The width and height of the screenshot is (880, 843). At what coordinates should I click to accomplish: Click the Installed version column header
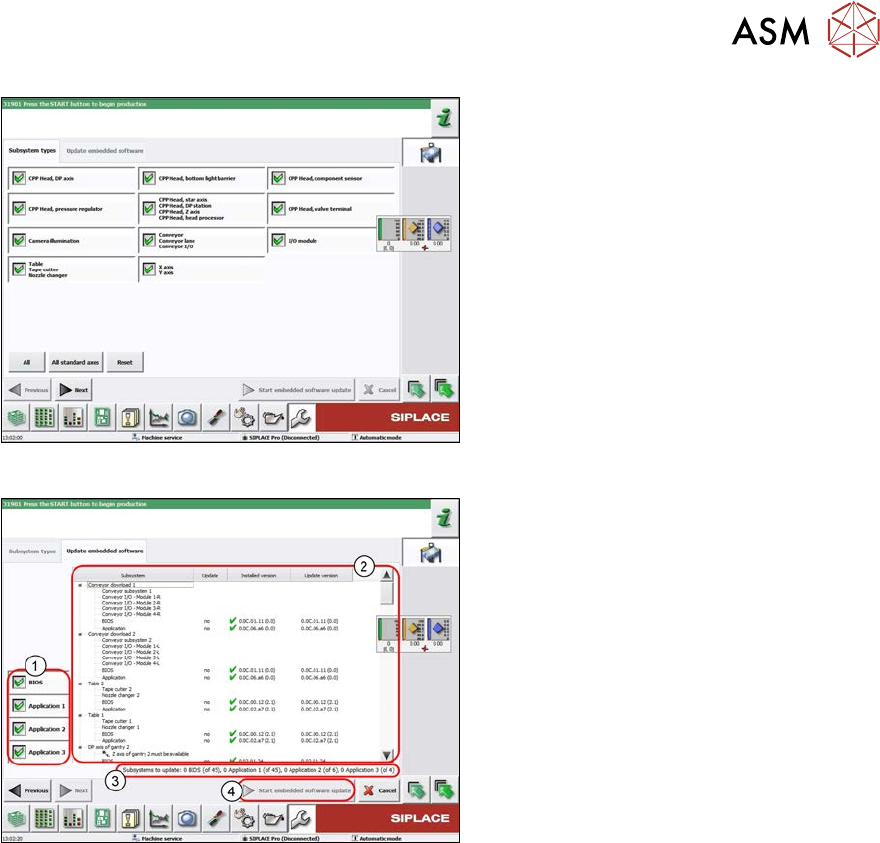point(258,575)
